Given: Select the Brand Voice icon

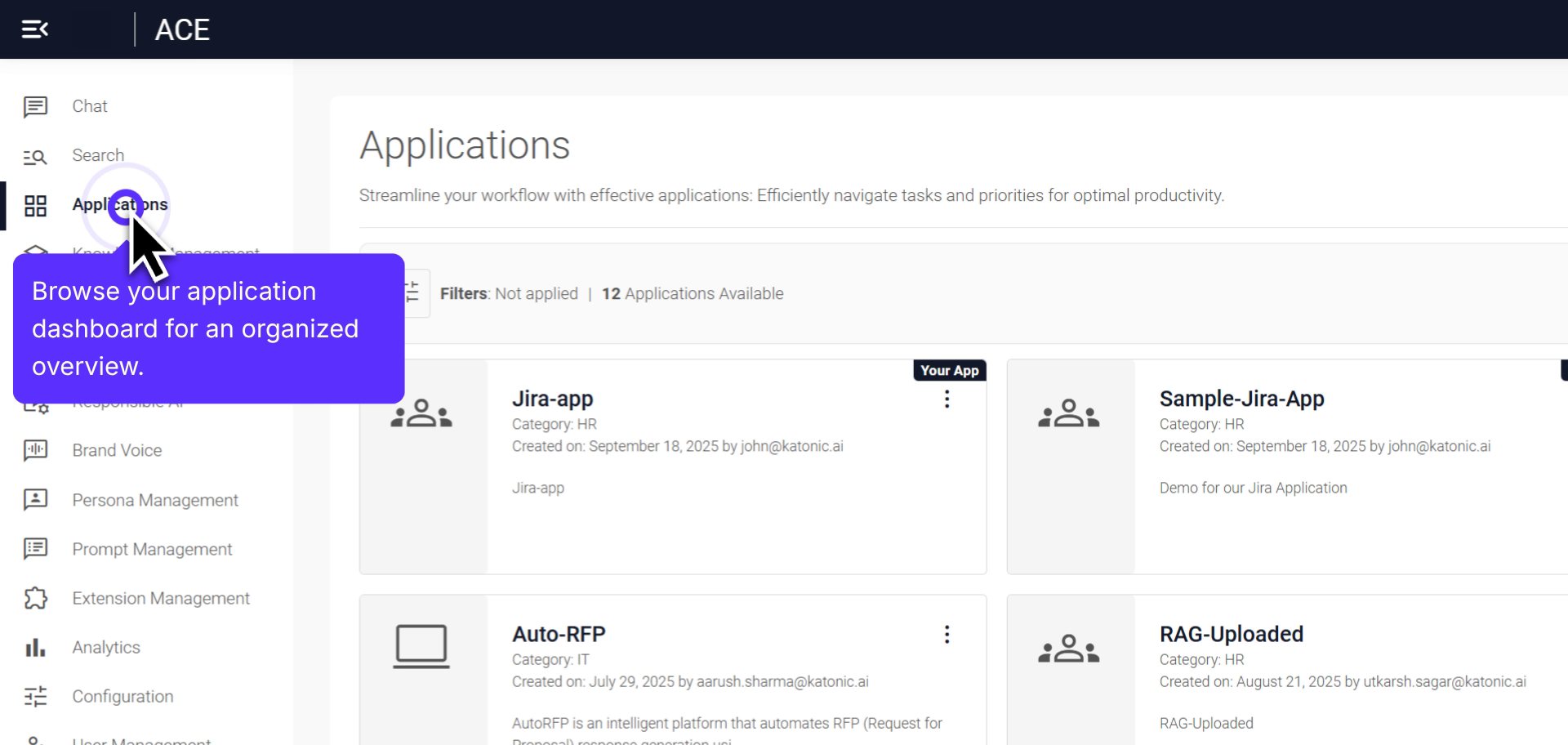Looking at the screenshot, I should coord(35,450).
